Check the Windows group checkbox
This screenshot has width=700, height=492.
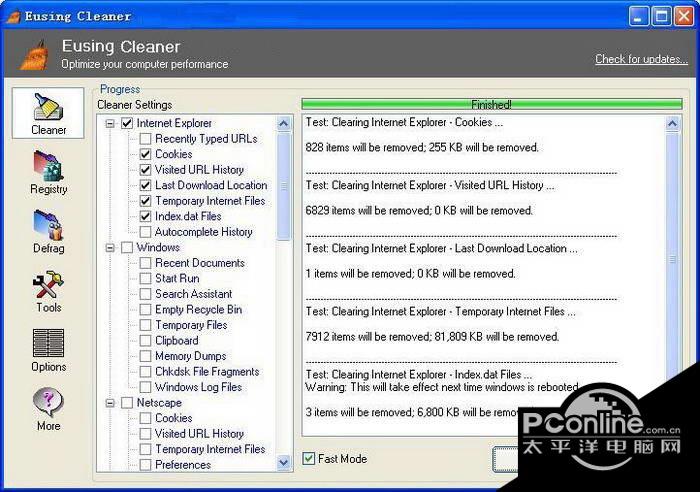click(x=127, y=247)
